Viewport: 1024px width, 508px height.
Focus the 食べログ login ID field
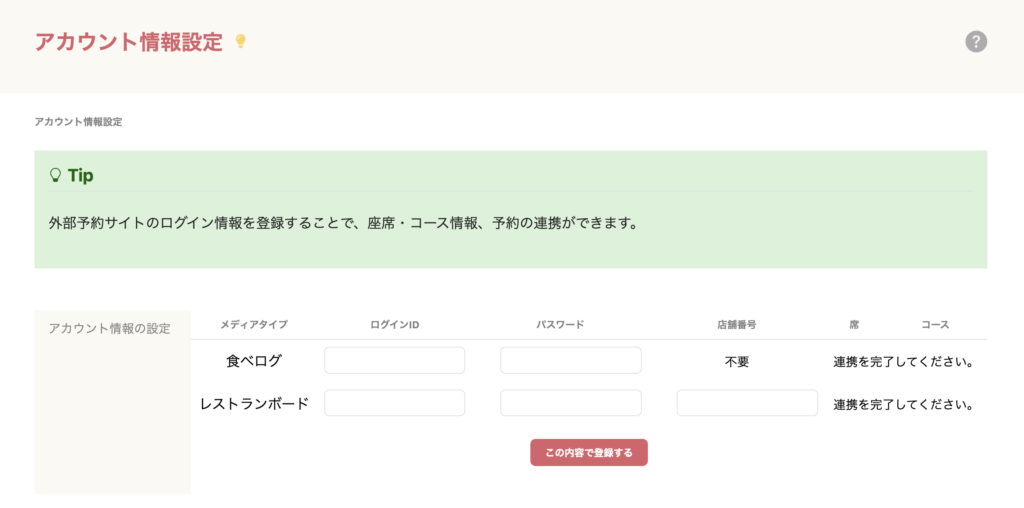[x=394, y=361]
